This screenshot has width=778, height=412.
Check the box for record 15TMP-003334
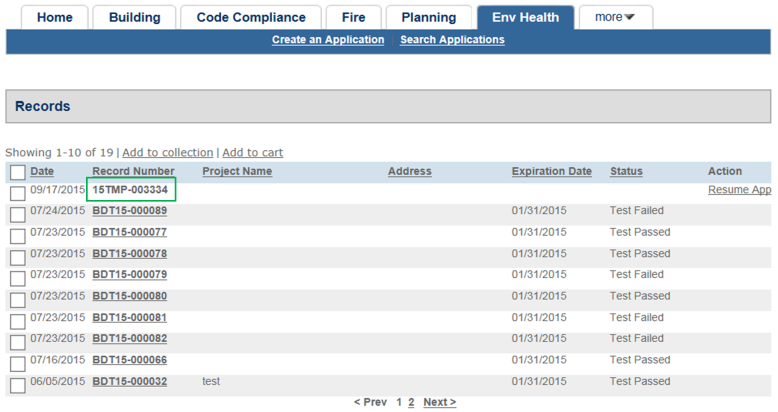point(18,193)
